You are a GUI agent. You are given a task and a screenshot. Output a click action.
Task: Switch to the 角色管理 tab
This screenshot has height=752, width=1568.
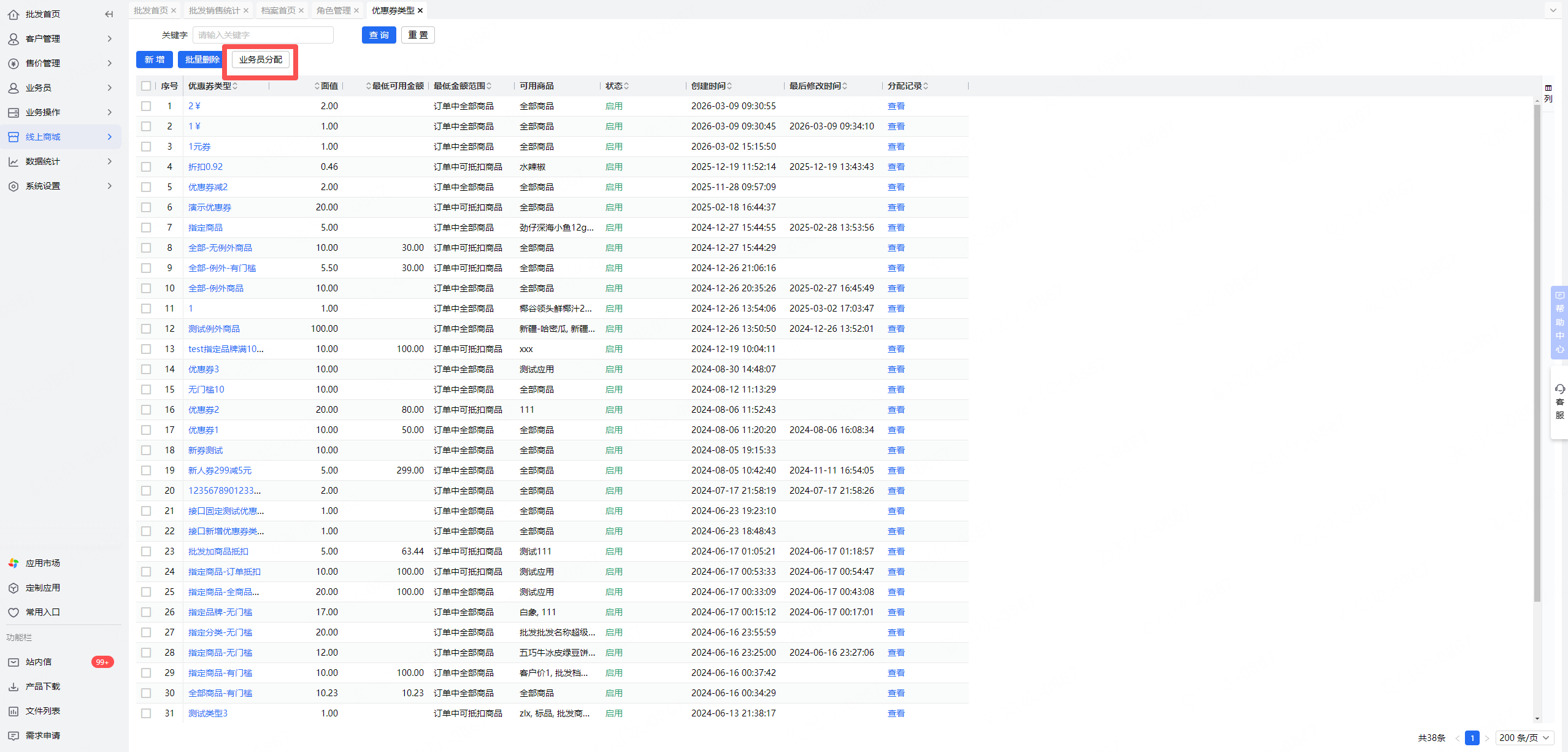pyautogui.click(x=333, y=10)
